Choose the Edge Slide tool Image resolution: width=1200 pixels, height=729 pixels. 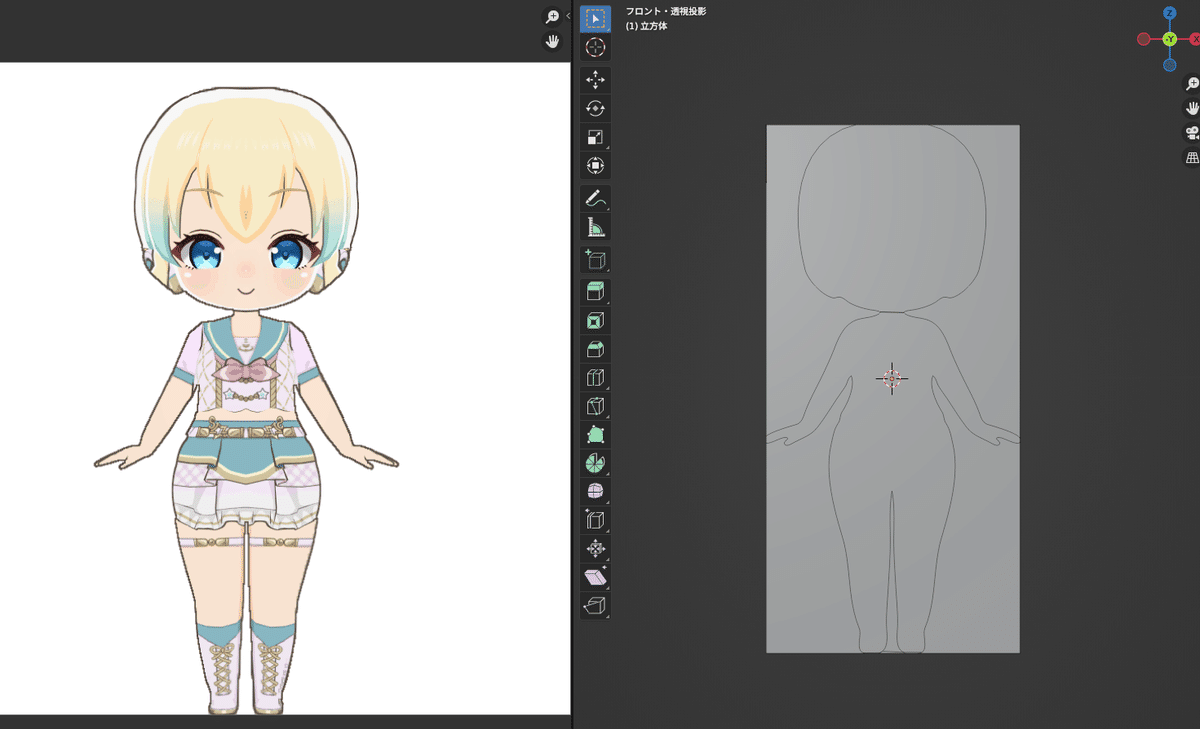pyautogui.click(x=595, y=520)
